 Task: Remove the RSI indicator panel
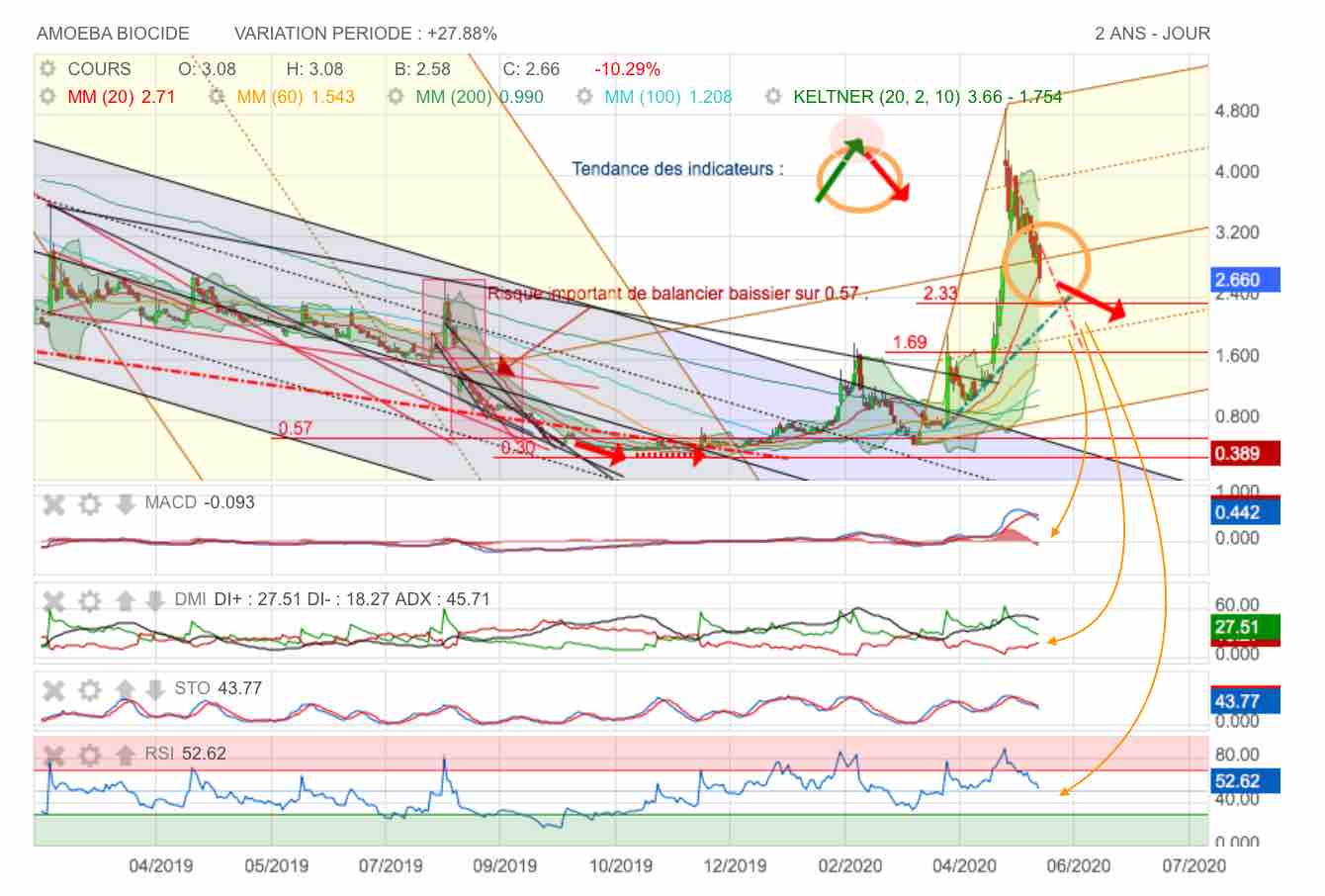pyautogui.click(x=54, y=756)
